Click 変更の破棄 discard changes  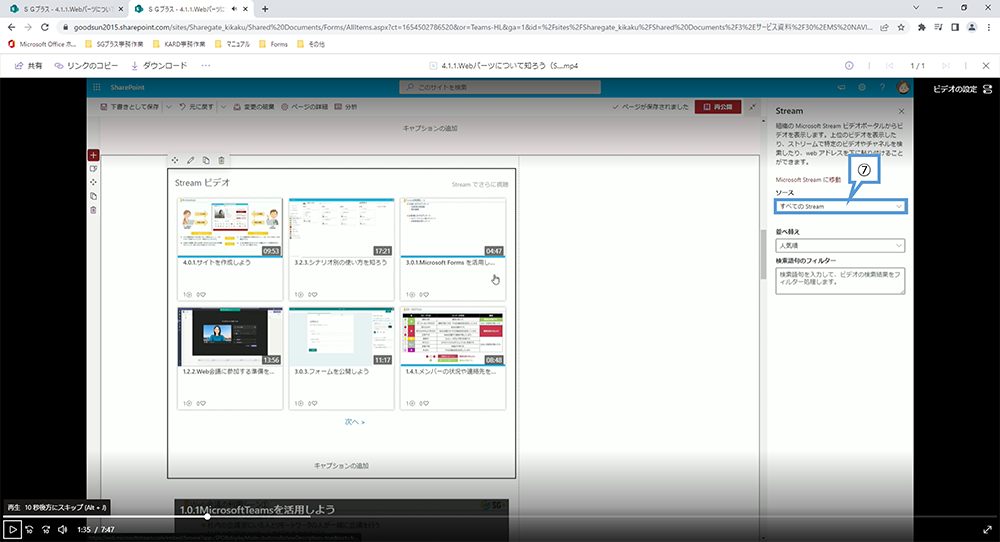254,107
